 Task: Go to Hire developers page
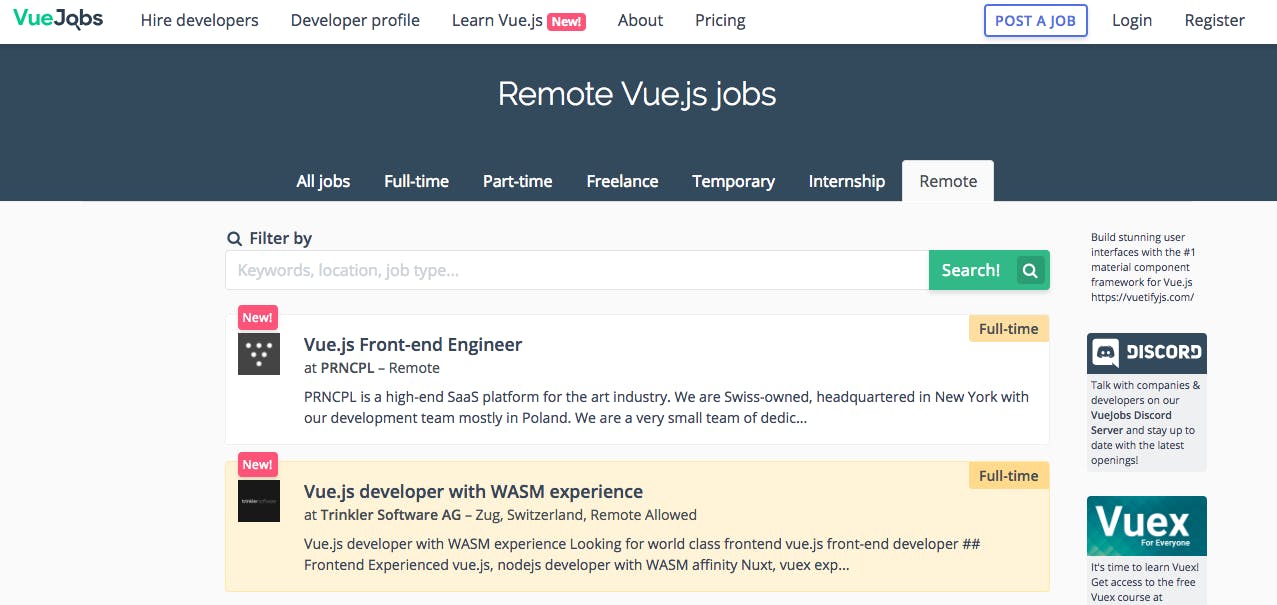pyautogui.click(x=199, y=20)
